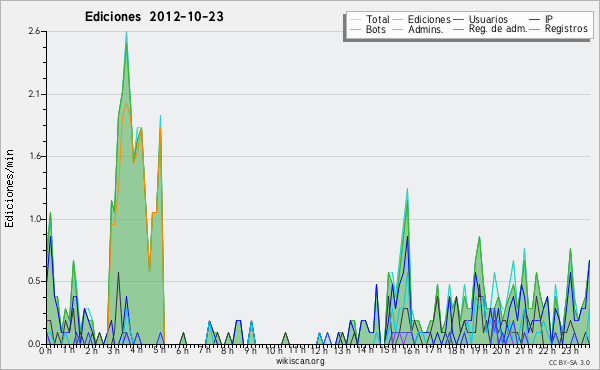Select the 'Ediciones' legend entry
This screenshot has height=370, width=600.
tap(429, 19)
